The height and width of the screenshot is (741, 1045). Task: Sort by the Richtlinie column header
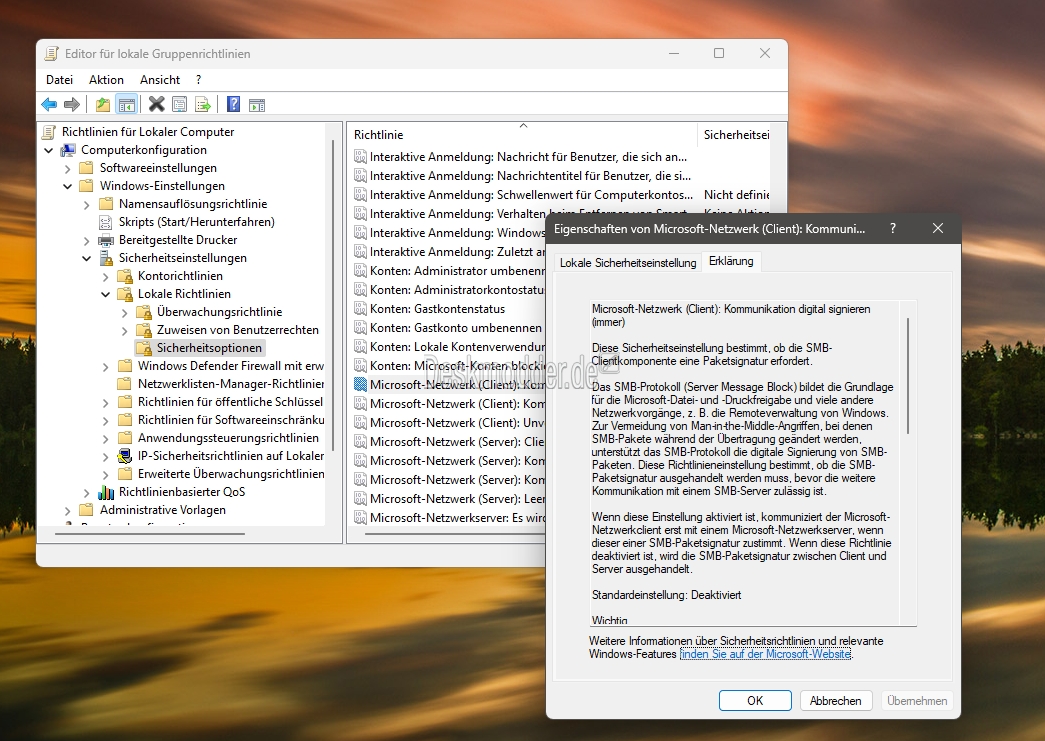pos(523,134)
